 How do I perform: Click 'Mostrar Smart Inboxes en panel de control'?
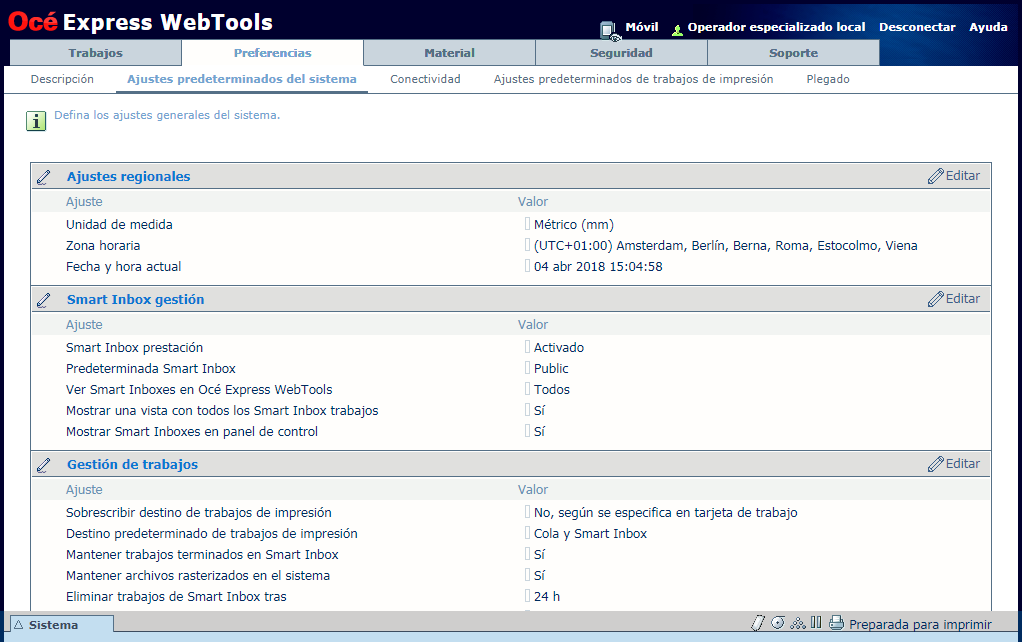[x=192, y=431]
